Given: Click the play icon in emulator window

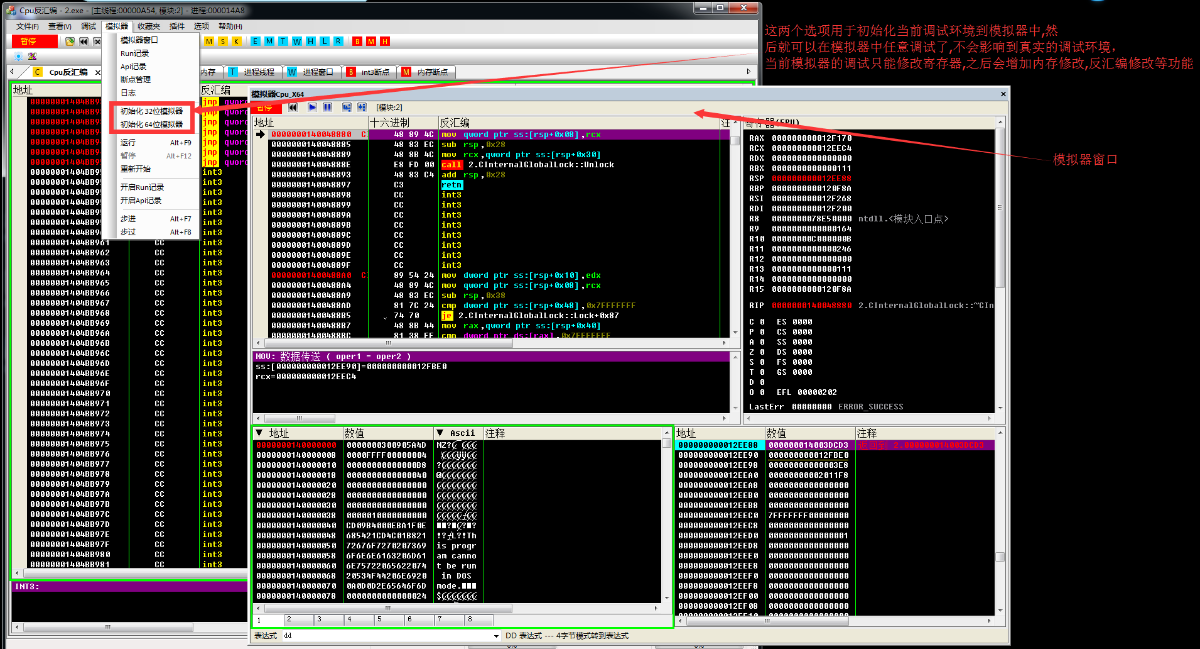Looking at the screenshot, I should [312, 107].
